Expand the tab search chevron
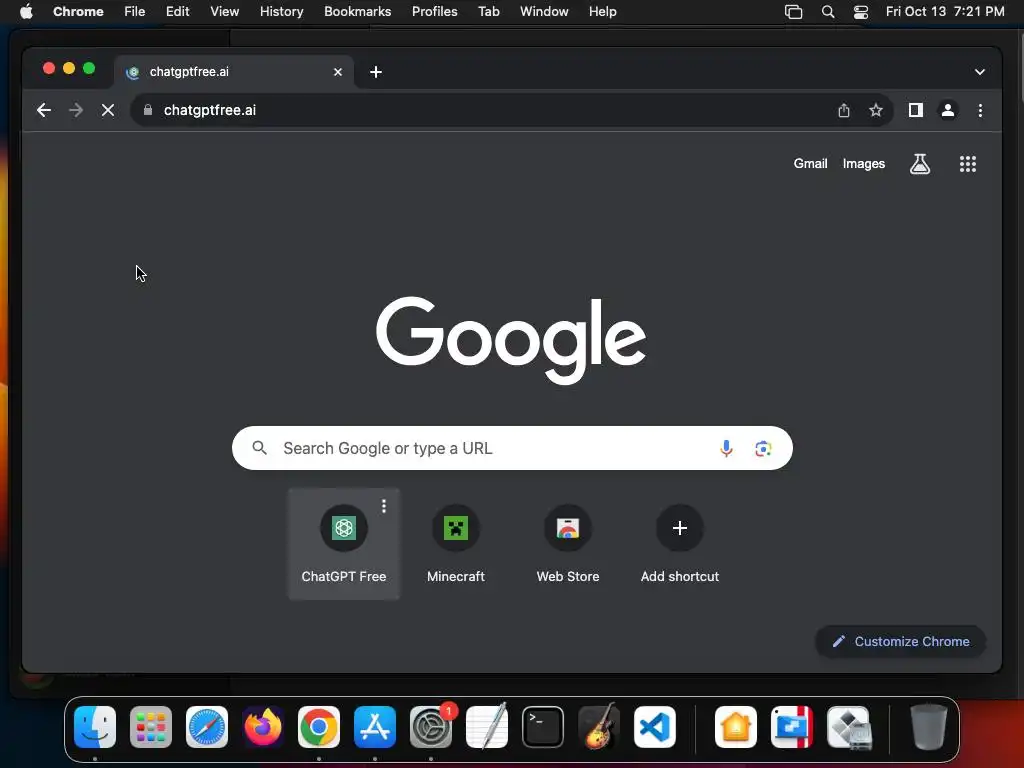Image resolution: width=1024 pixels, height=768 pixels. [980, 72]
